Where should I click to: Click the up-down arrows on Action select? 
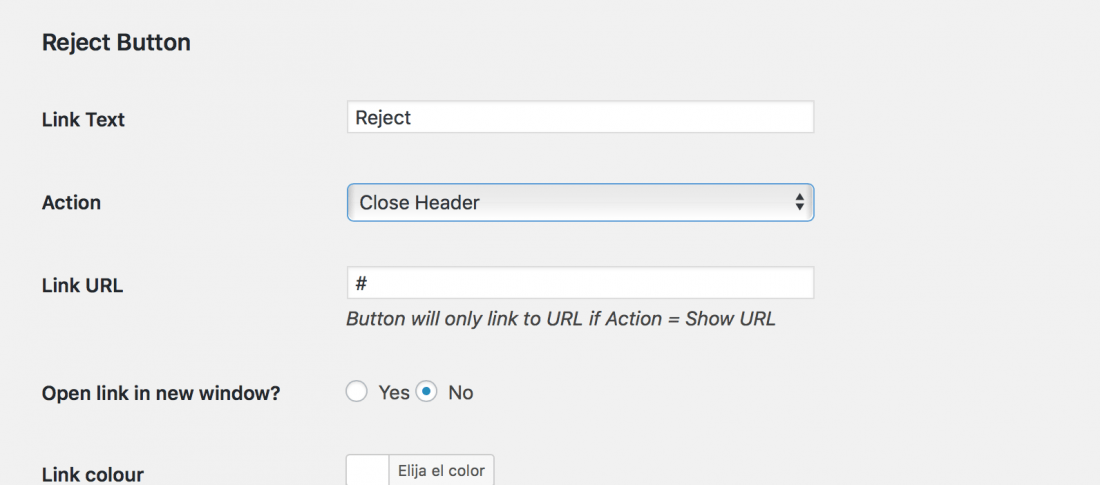coord(799,203)
